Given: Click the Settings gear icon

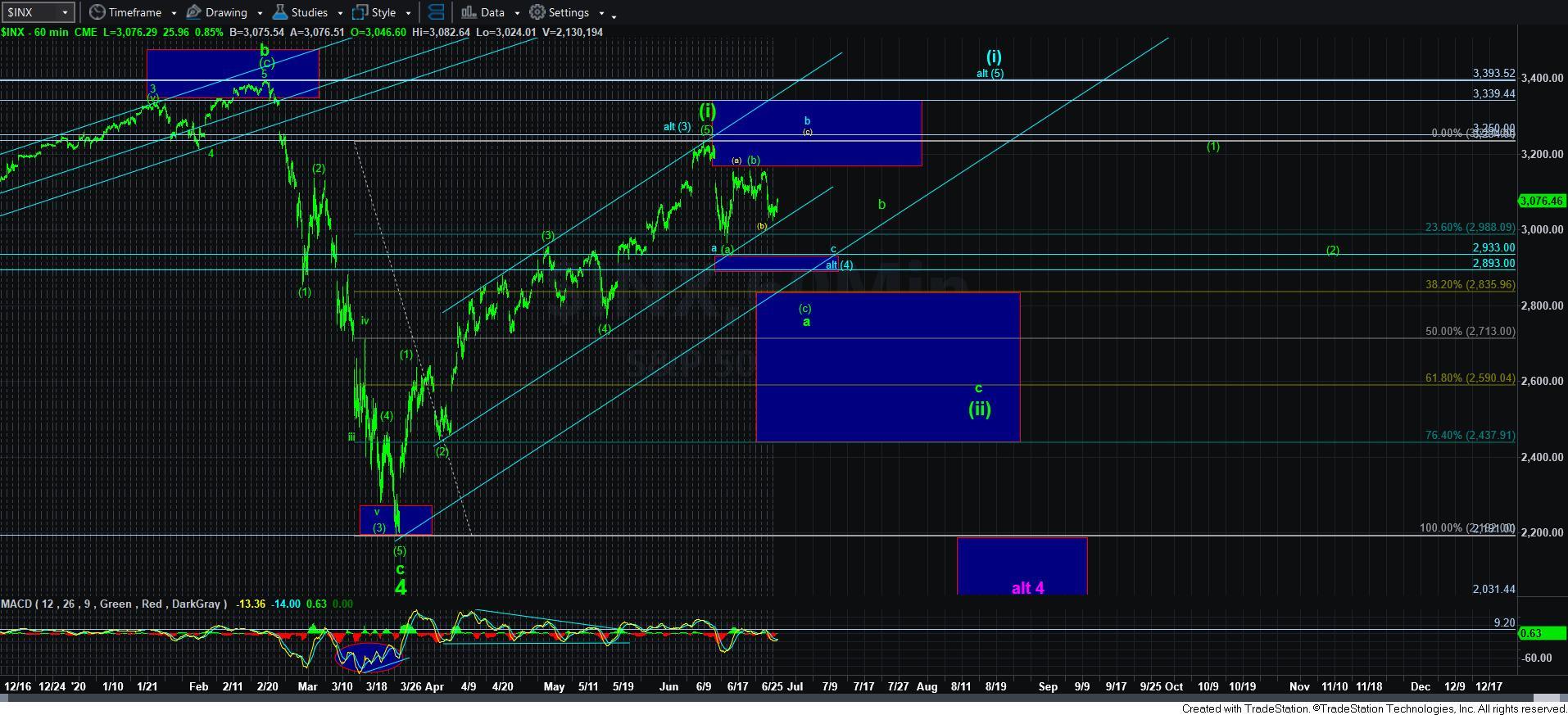Looking at the screenshot, I should pos(537,12).
